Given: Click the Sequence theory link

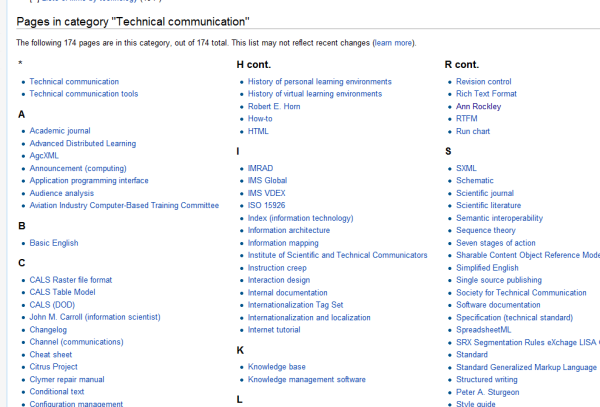Looking at the screenshot, I should click(486, 230).
